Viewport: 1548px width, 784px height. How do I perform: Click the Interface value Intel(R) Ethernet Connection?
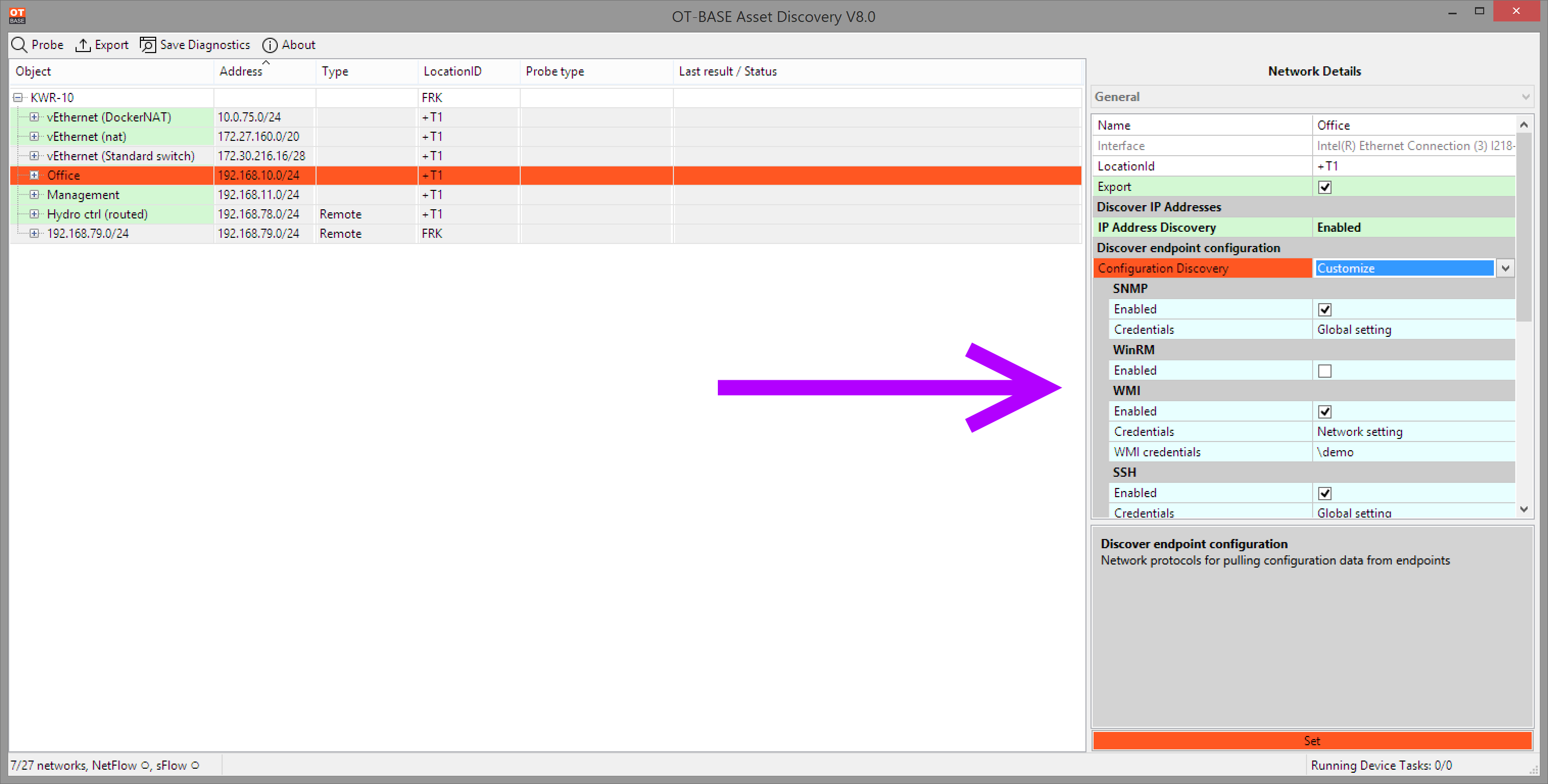pos(1413,145)
